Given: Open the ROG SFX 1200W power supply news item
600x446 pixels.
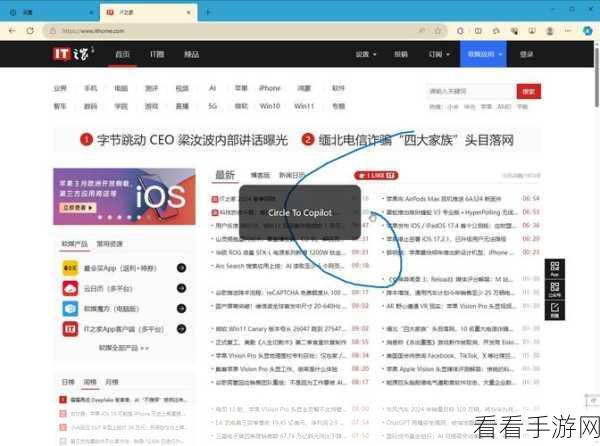Looking at the screenshot, I should pyautogui.click(x=279, y=252).
